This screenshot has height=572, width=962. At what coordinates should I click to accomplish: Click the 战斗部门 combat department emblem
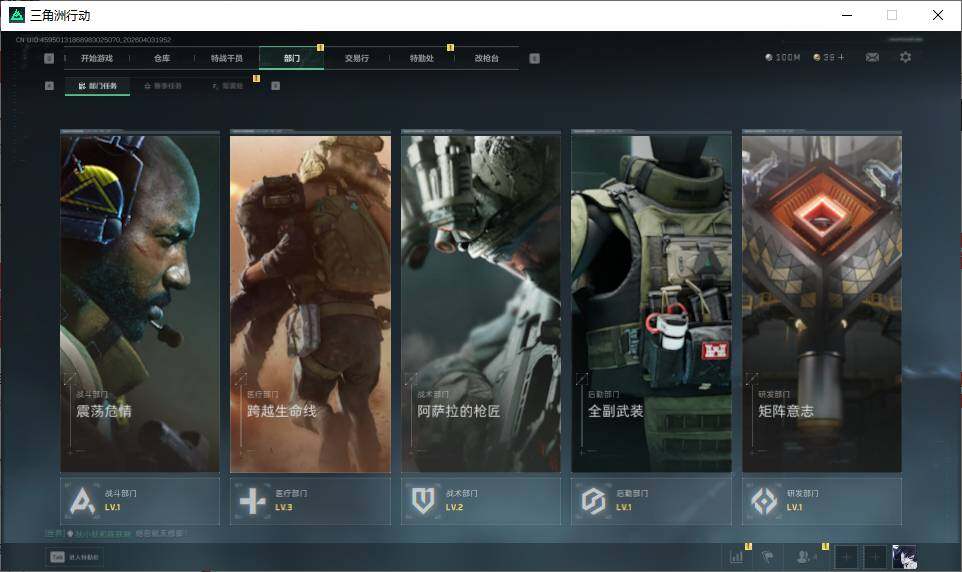click(80, 500)
